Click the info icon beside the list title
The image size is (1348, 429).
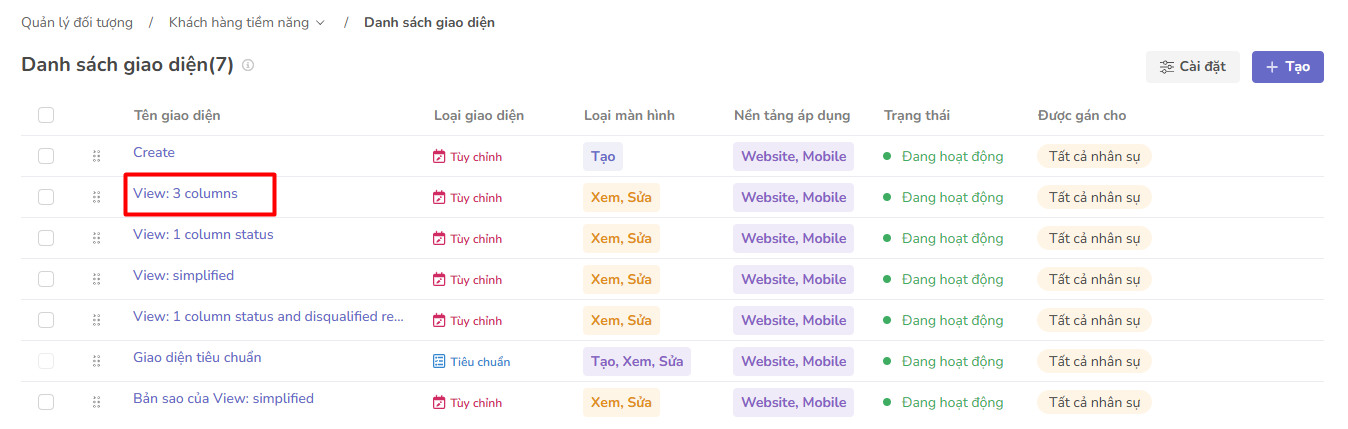[248, 66]
